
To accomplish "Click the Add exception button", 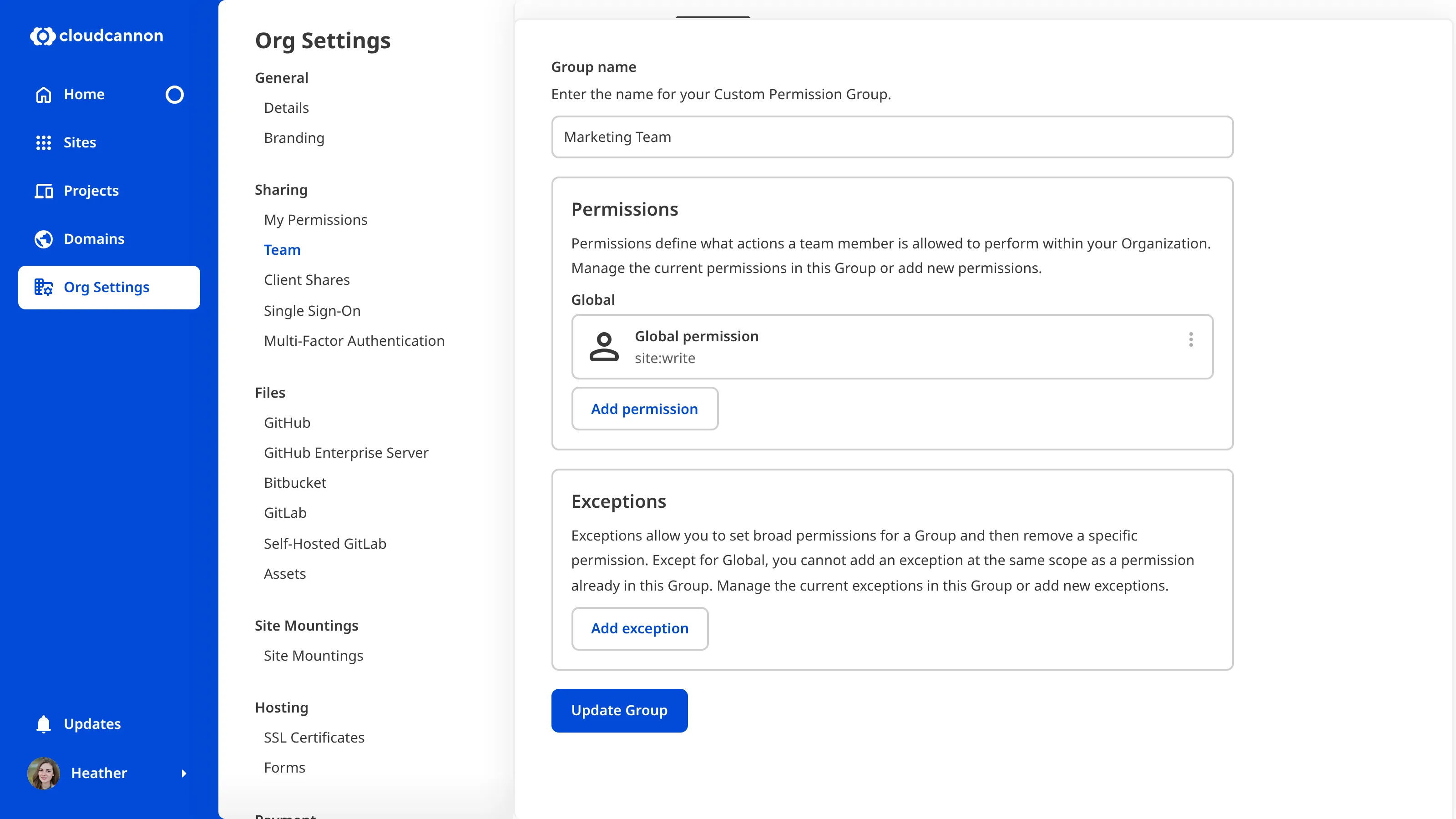I will [640, 628].
